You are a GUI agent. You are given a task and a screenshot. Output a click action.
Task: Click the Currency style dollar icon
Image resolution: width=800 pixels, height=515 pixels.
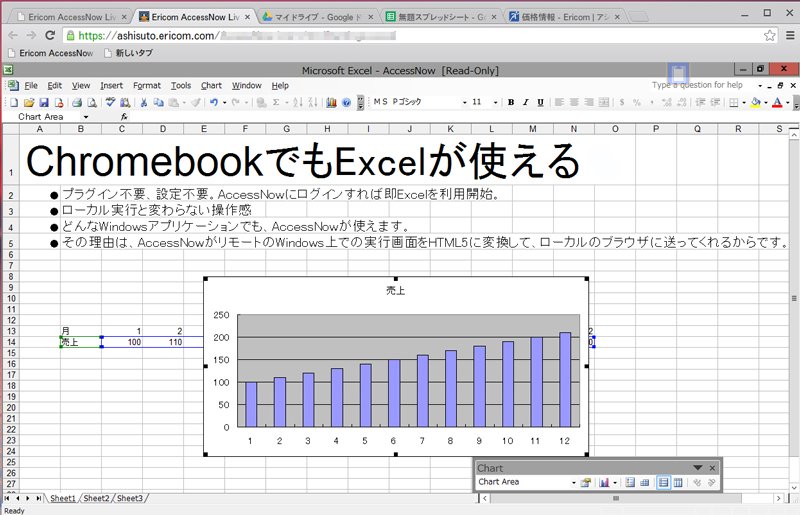(622, 103)
